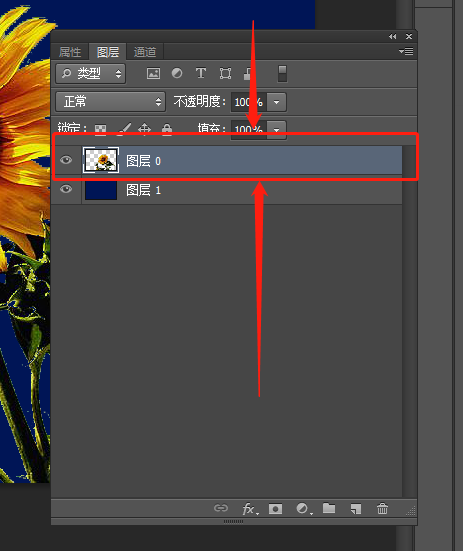Screen dimensions: 463x551
Task: Create a new group folder
Action: pyautogui.click(x=329, y=508)
